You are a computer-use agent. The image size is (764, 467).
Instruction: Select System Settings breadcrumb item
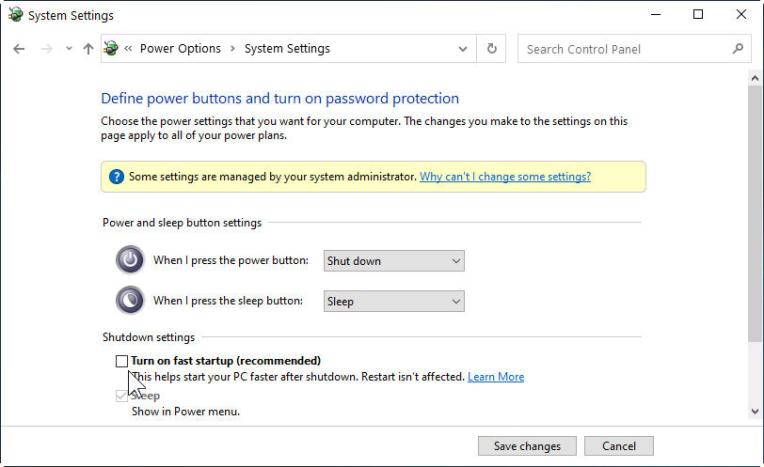tap(288, 49)
